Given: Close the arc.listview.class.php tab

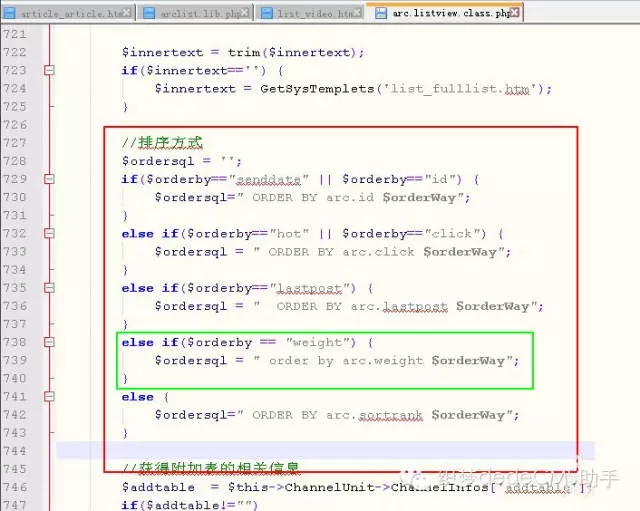Looking at the screenshot, I should point(516,13).
